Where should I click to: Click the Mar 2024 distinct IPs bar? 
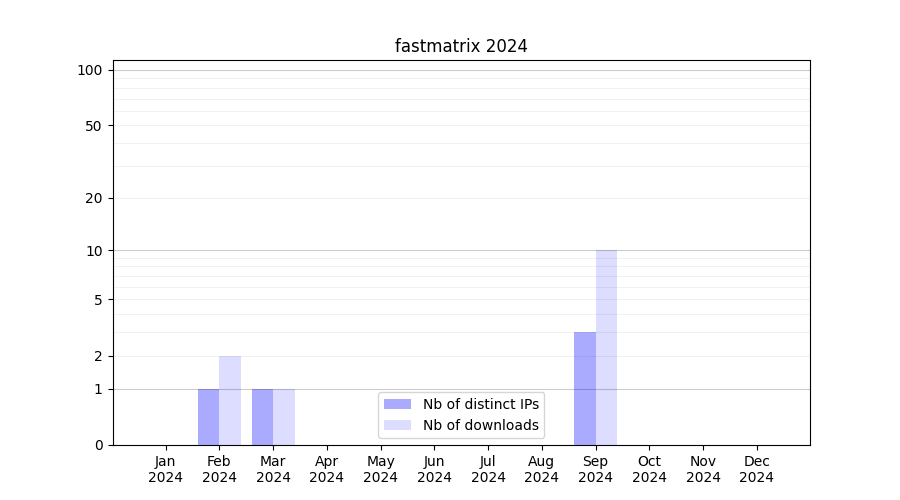pos(262,417)
